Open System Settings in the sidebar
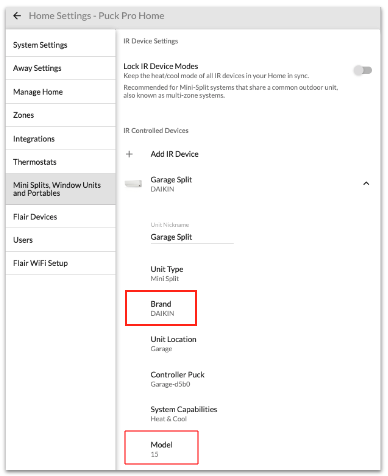Image resolution: width=388 pixels, height=476 pixels. click(x=61, y=45)
